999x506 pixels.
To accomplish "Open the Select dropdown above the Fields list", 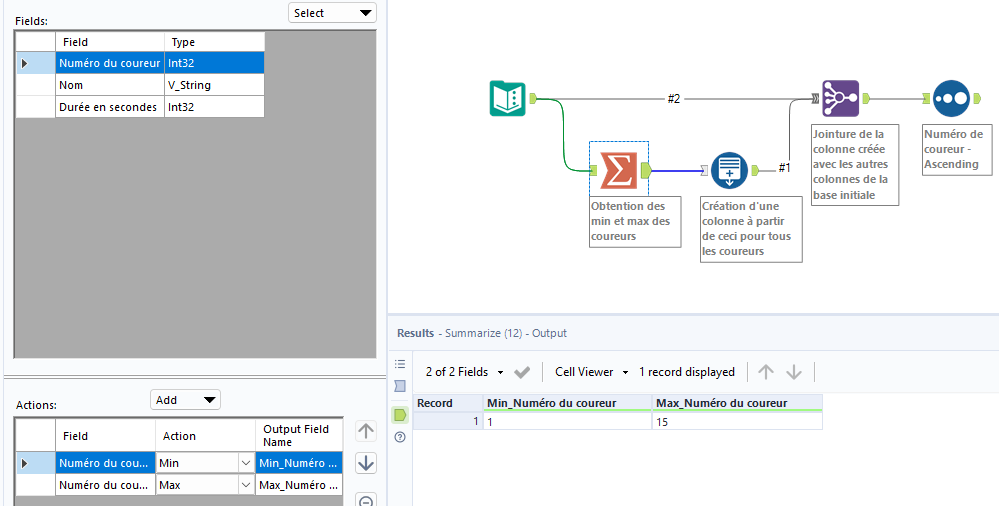I will coord(333,13).
